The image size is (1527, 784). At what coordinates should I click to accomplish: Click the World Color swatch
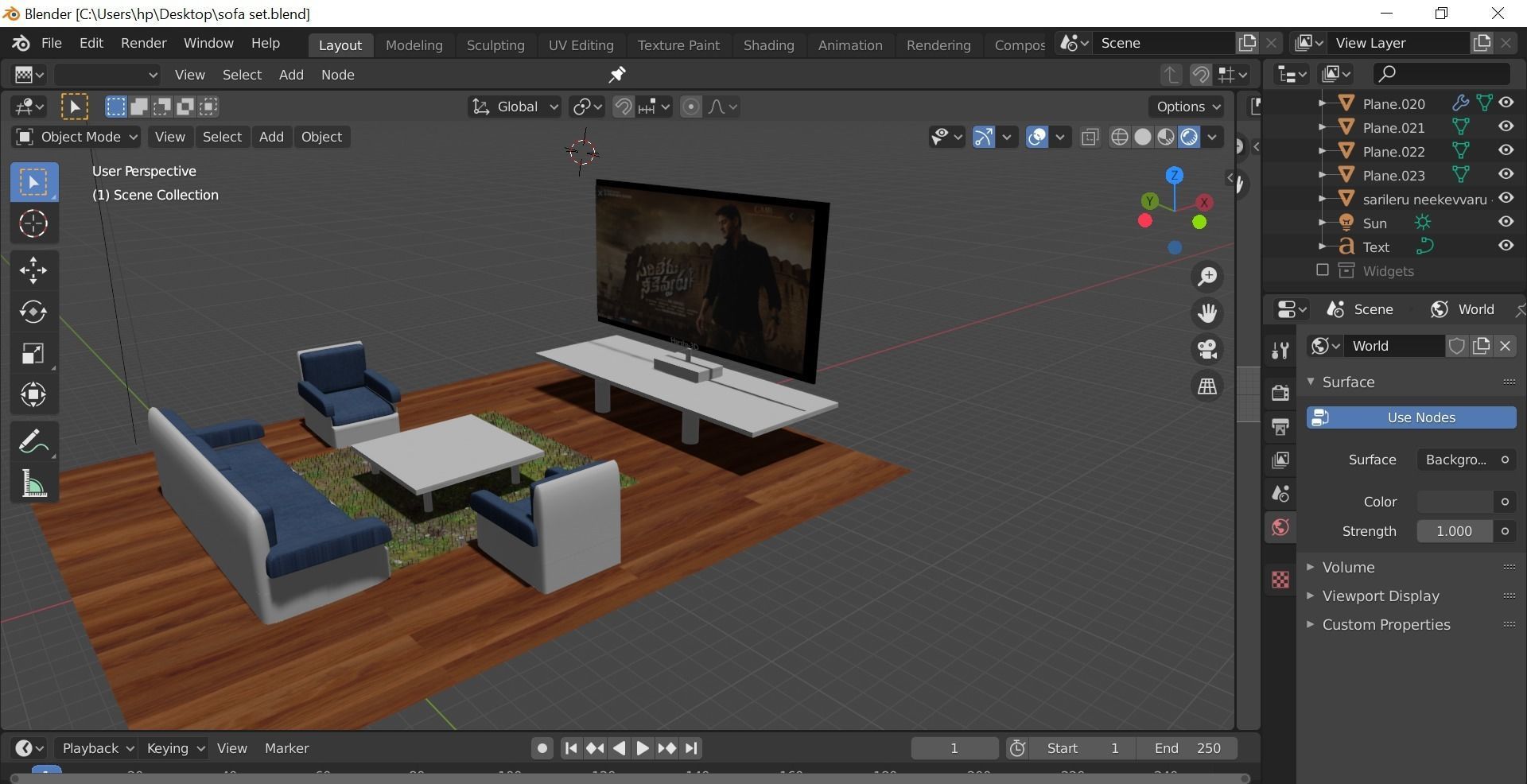(x=1455, y=502)
